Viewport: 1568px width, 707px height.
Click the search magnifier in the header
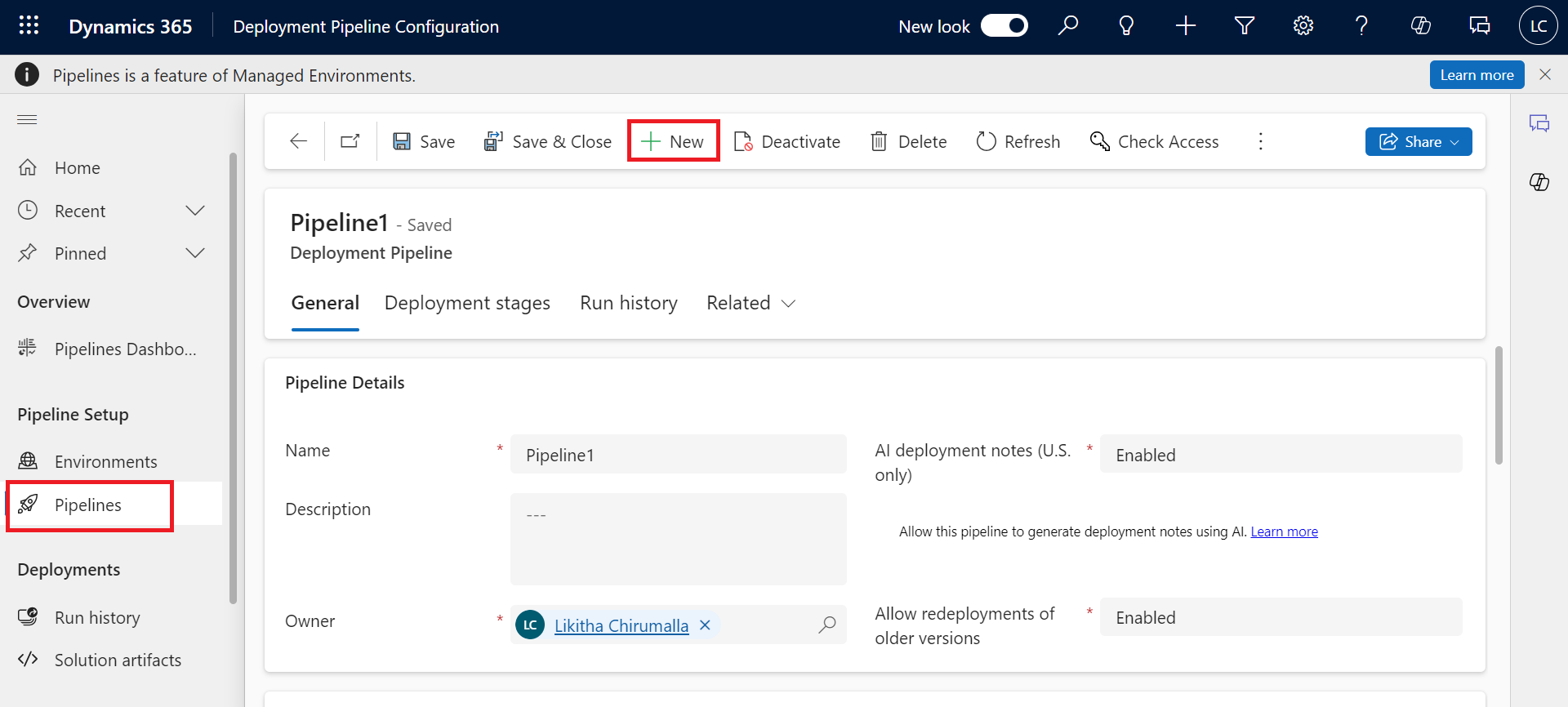pos(1067,26)
